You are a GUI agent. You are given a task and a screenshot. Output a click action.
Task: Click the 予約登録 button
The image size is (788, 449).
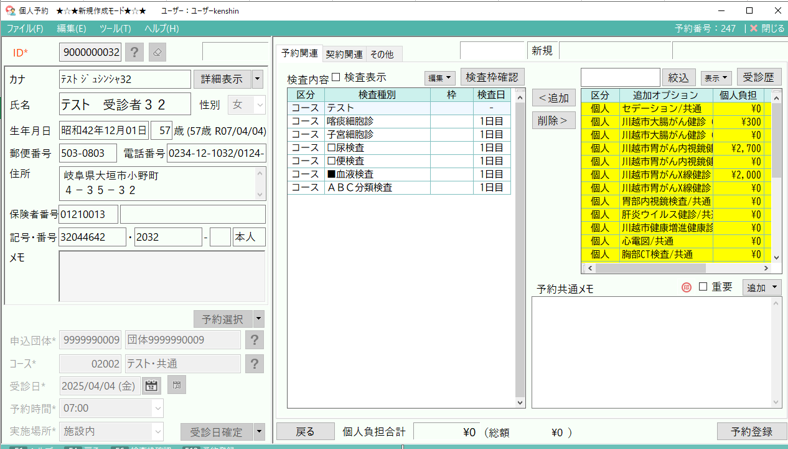tap(751, 432)
